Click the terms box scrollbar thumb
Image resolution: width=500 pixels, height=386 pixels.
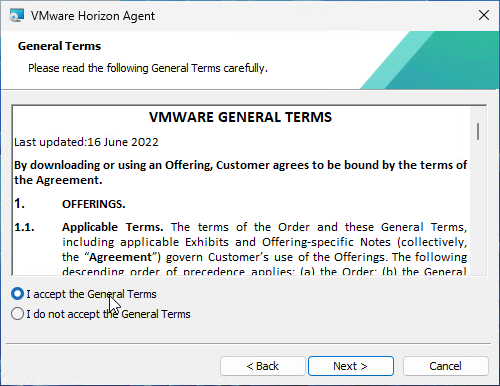478,131
